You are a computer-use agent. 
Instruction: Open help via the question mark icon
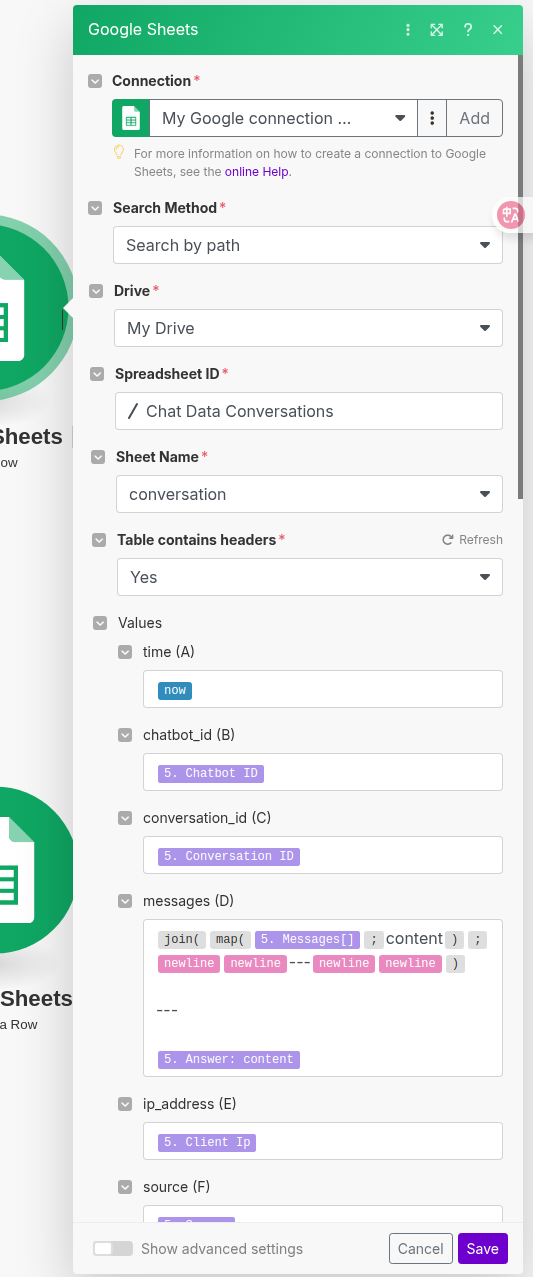pyautogui.click(x=467, y=30)
